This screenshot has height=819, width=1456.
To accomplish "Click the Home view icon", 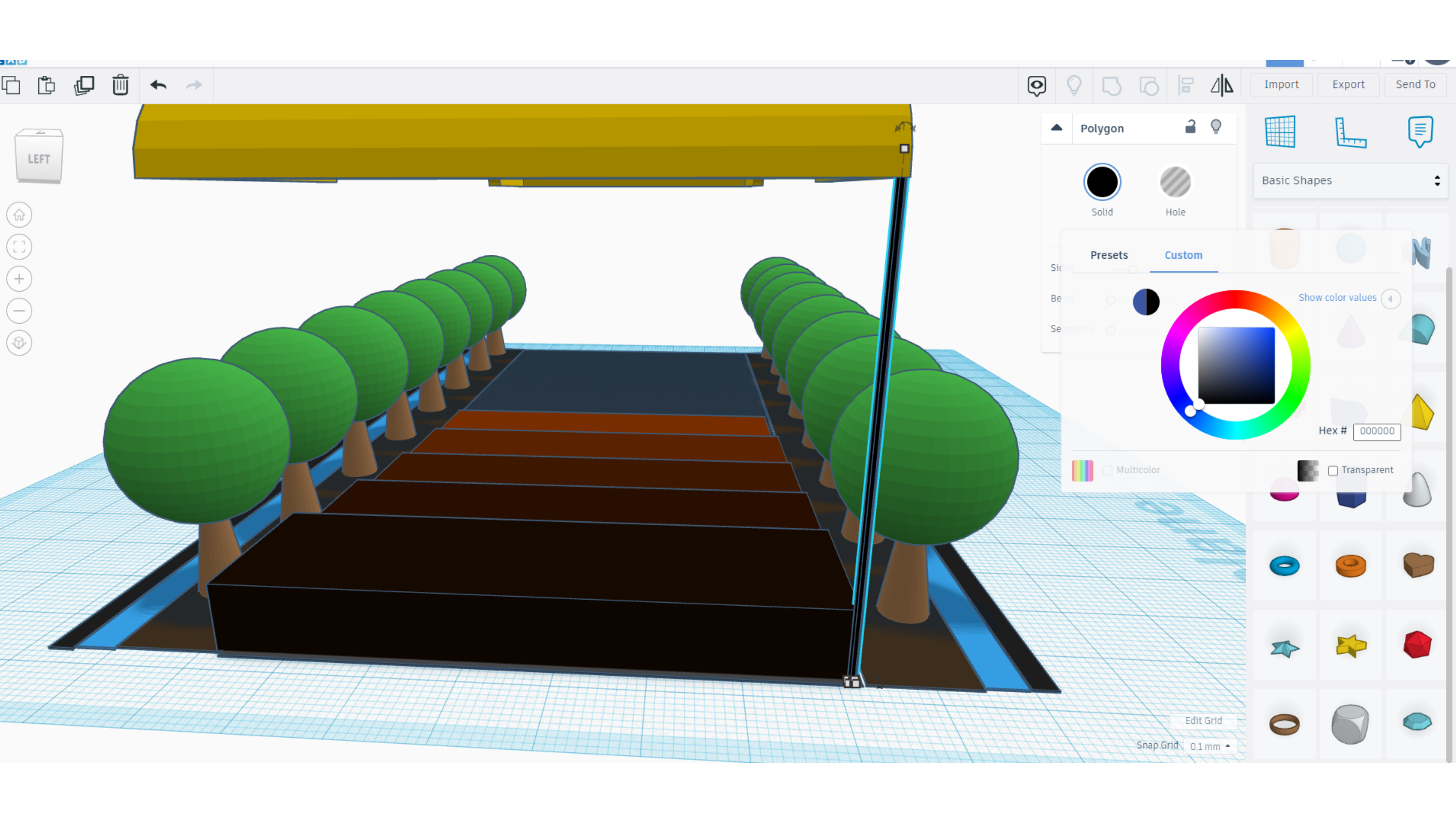I will tap(19, 215).
